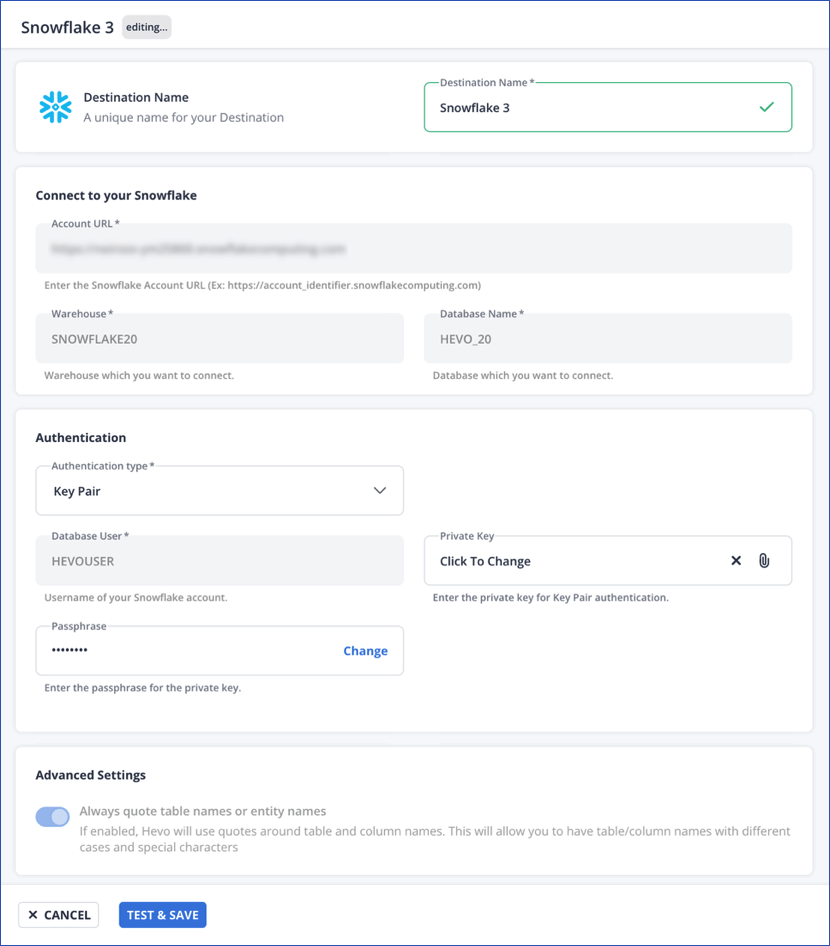Click the Passphrase masked input

coord(220,650)
